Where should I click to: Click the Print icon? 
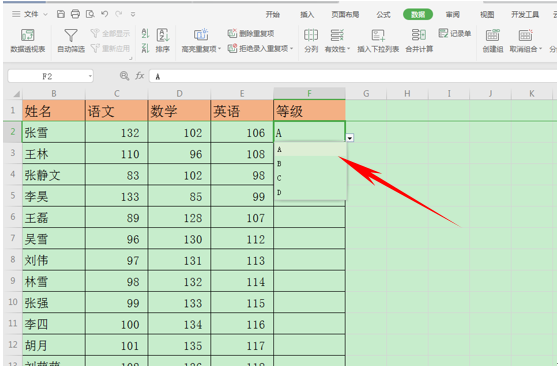(75, 14)
